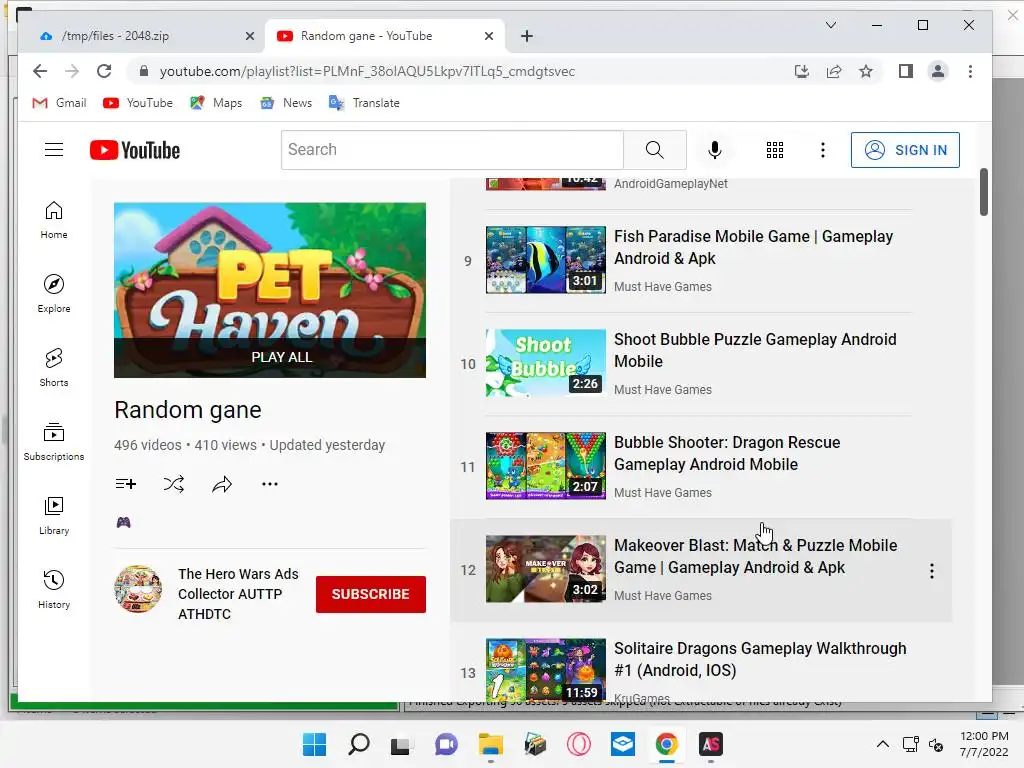The height and width of the screenshot is (768, 1024).
Task: Click Must Have Games under Bubble Shooter
Action: coord(663,493)
